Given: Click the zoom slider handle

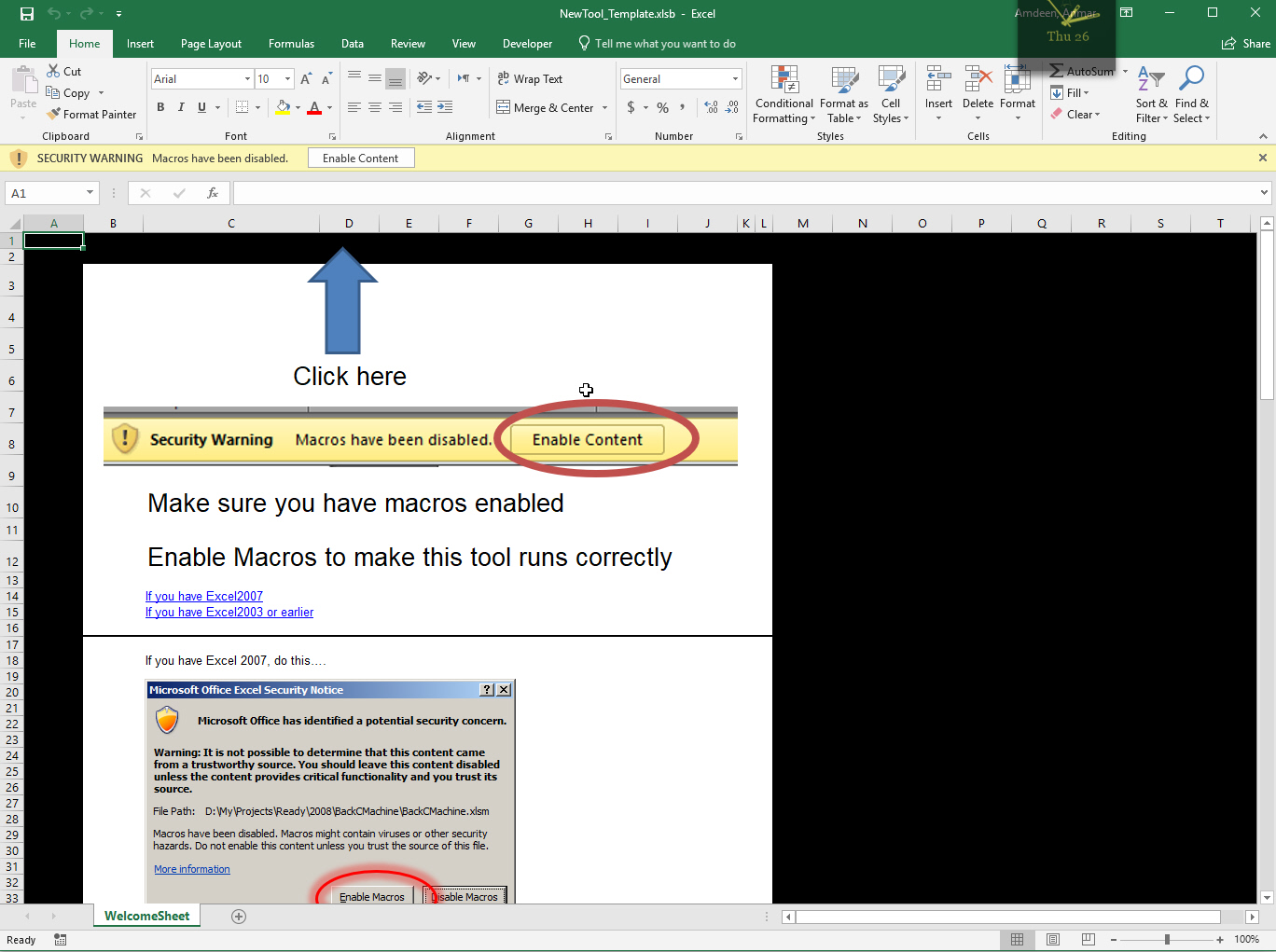Looking at the screenshot, I should click(x=1167, y=940).
